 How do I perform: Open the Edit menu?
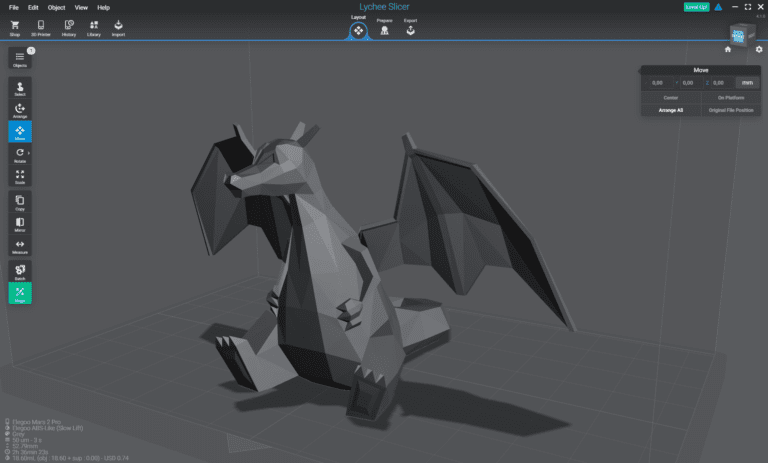pyautogui.click(x=33, y=7)
